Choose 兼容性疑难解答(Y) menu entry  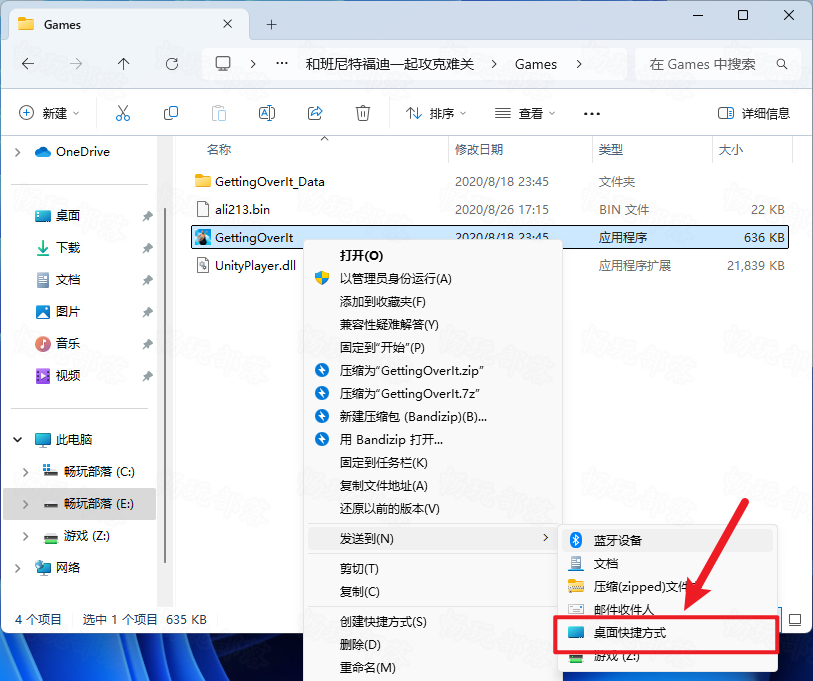click(433, 324)
